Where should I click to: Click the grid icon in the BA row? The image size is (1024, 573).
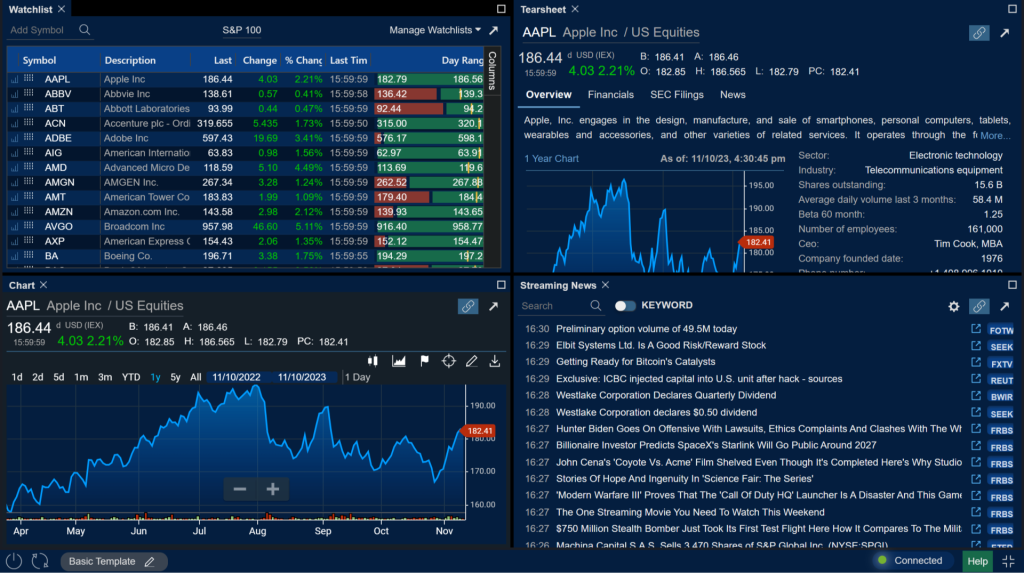point(29,255)
